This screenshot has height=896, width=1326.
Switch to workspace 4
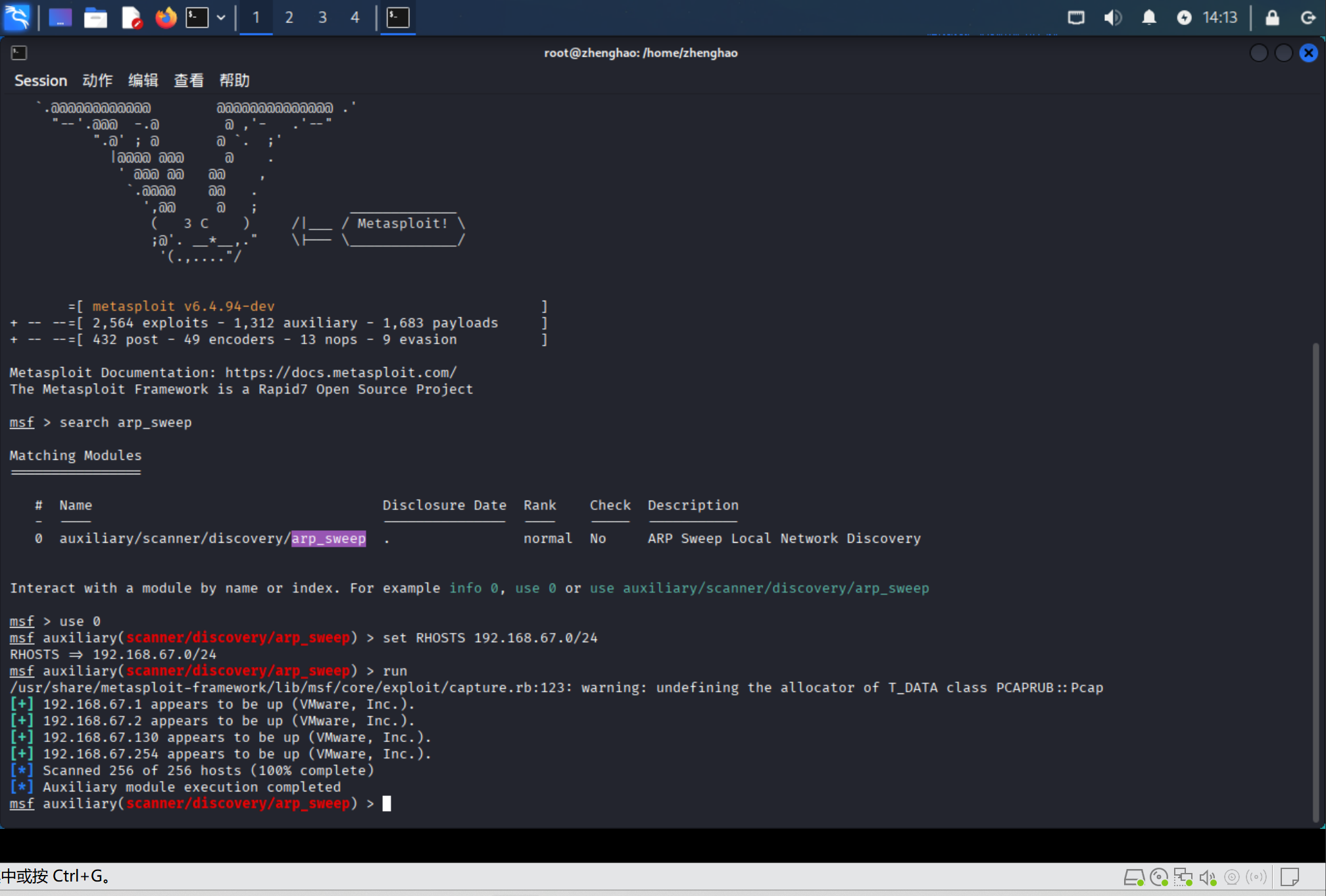355,17
